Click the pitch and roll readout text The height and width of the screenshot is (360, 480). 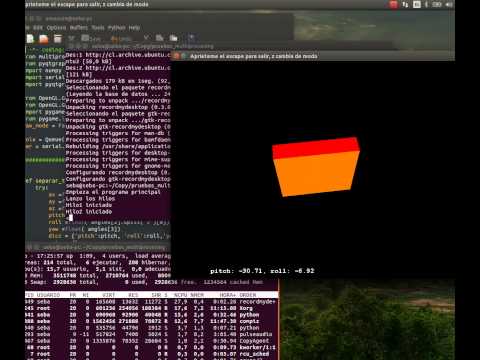tap(262, 271)
